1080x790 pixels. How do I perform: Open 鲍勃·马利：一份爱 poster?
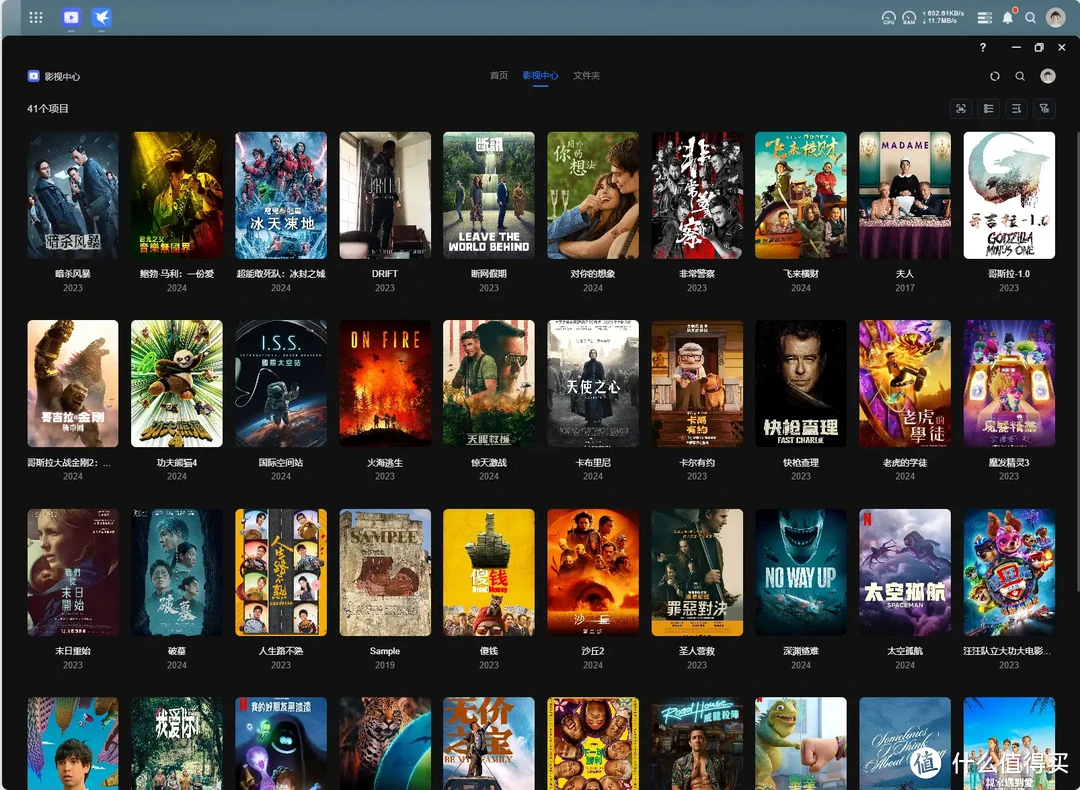point(176,196)
